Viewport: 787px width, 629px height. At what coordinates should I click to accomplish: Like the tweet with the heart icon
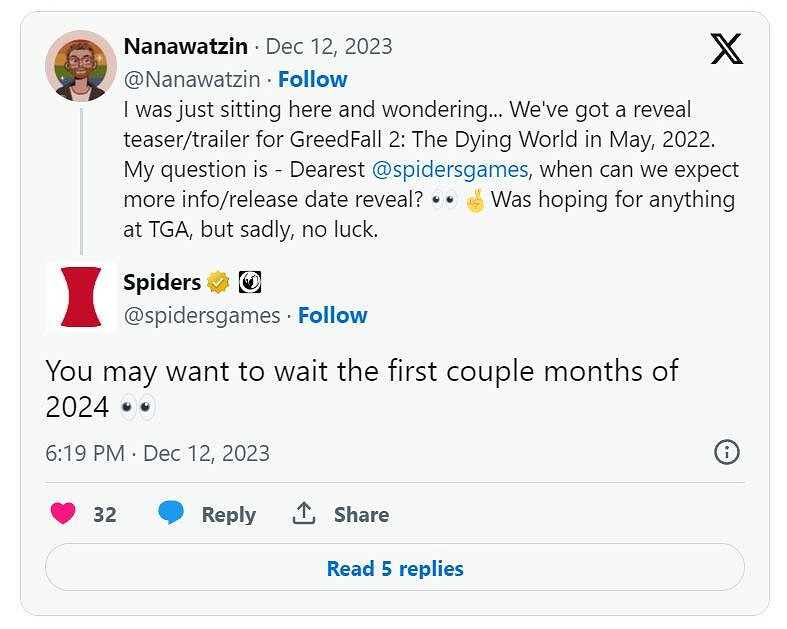(63, 514)
